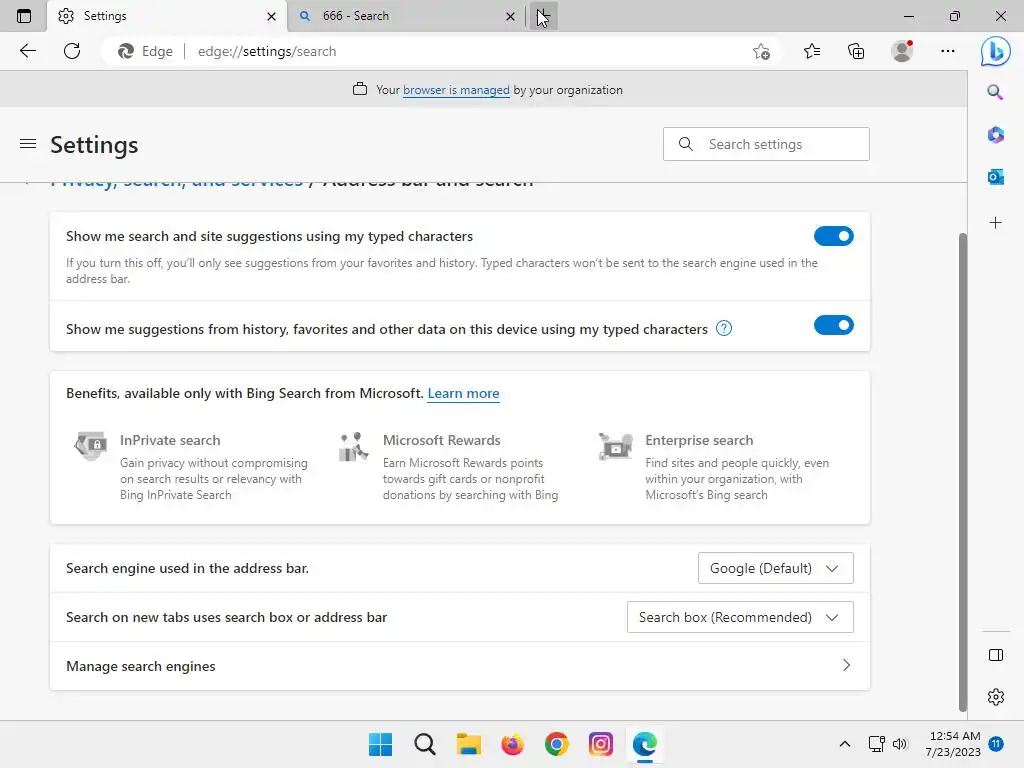This screenshot has height=768, width=1024.
Task: Refresh the page with reload icon
Action: click(72, 51)
